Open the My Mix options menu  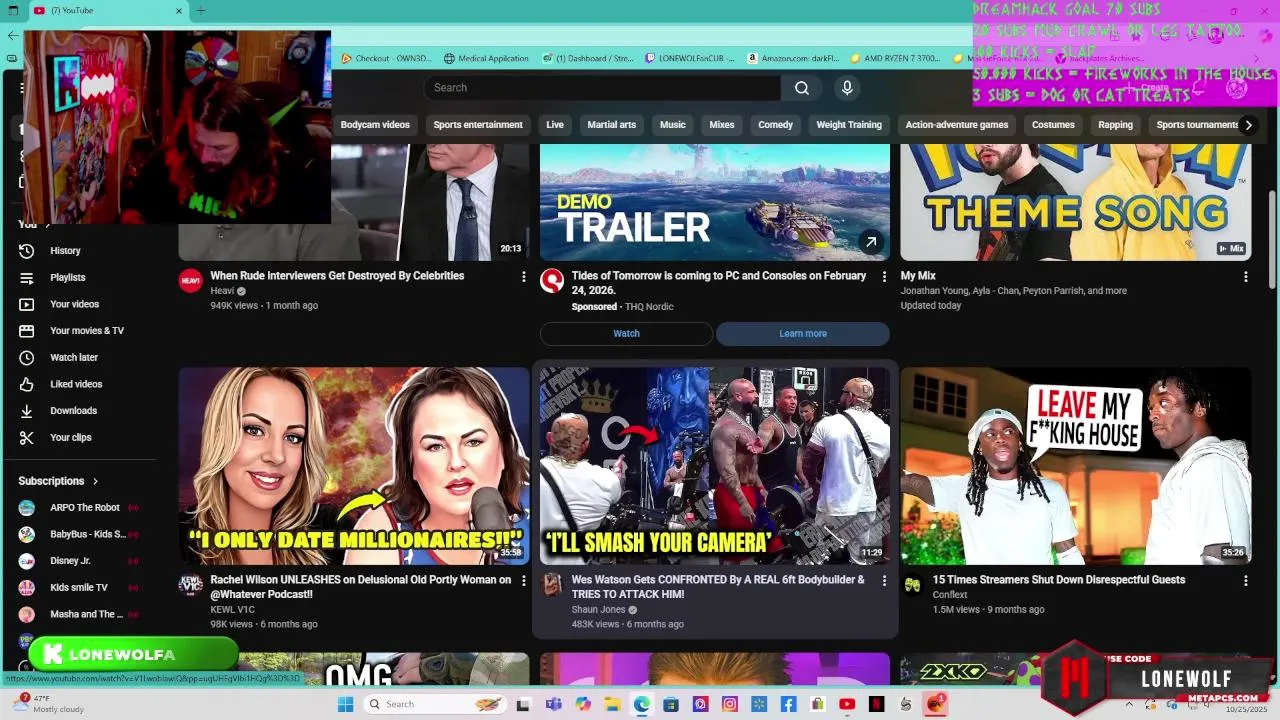(x=1245, y=277)
